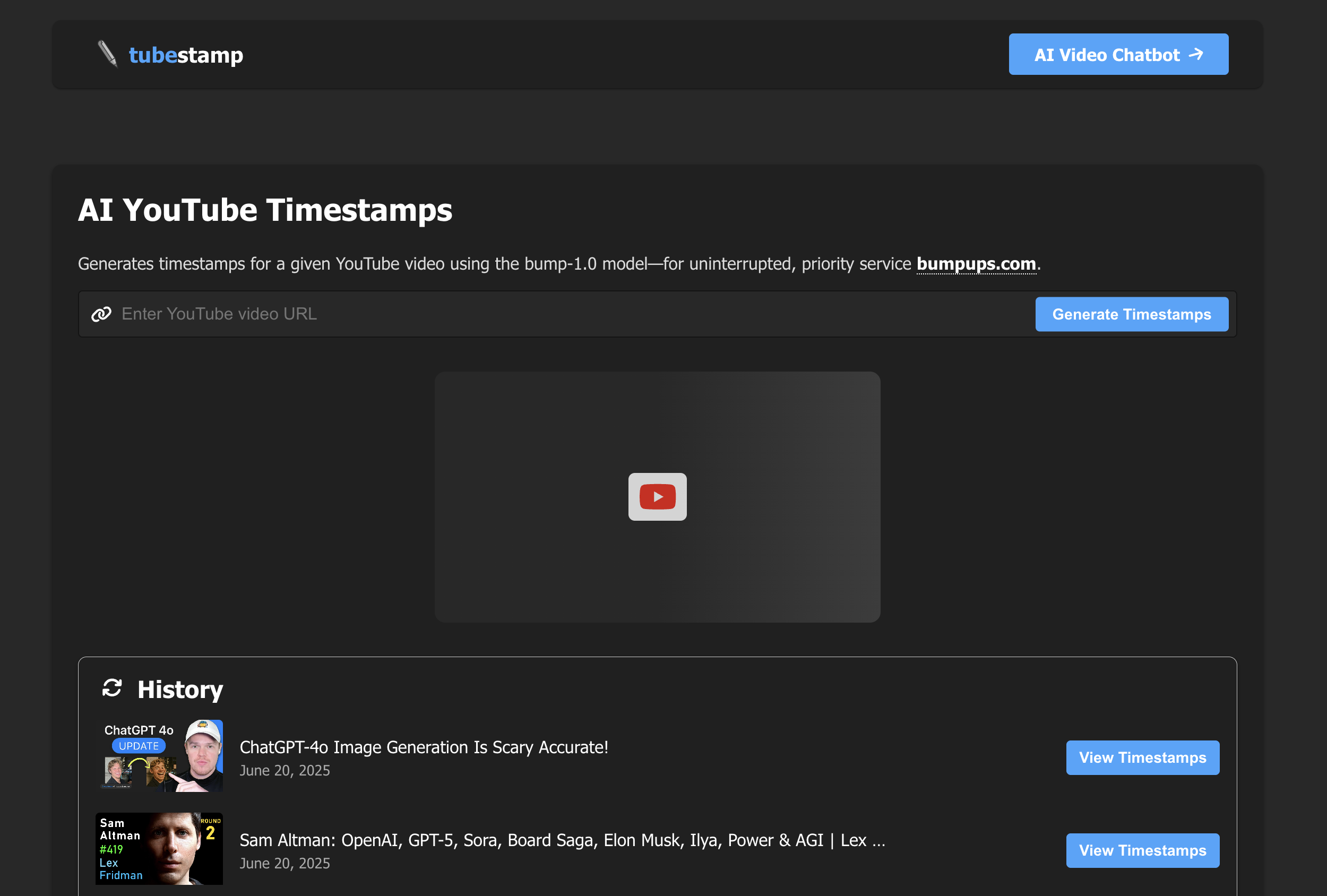
Task: Click the June 20, 2025 date under ChatGPT-4o video
Action: 285,771
